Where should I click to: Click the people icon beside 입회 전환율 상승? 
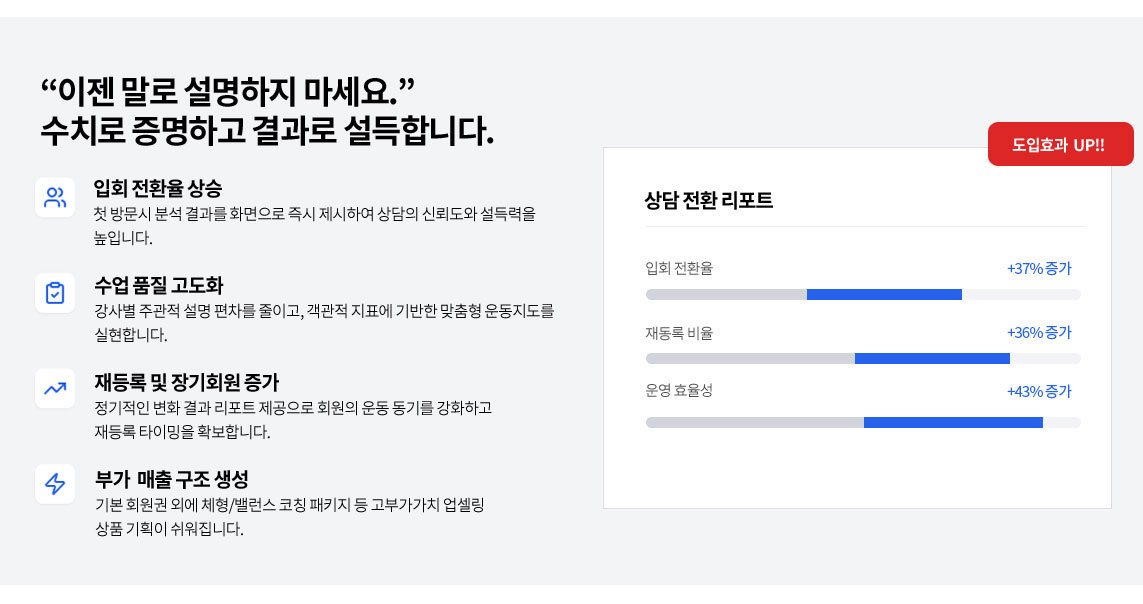(x=55, y=197)
